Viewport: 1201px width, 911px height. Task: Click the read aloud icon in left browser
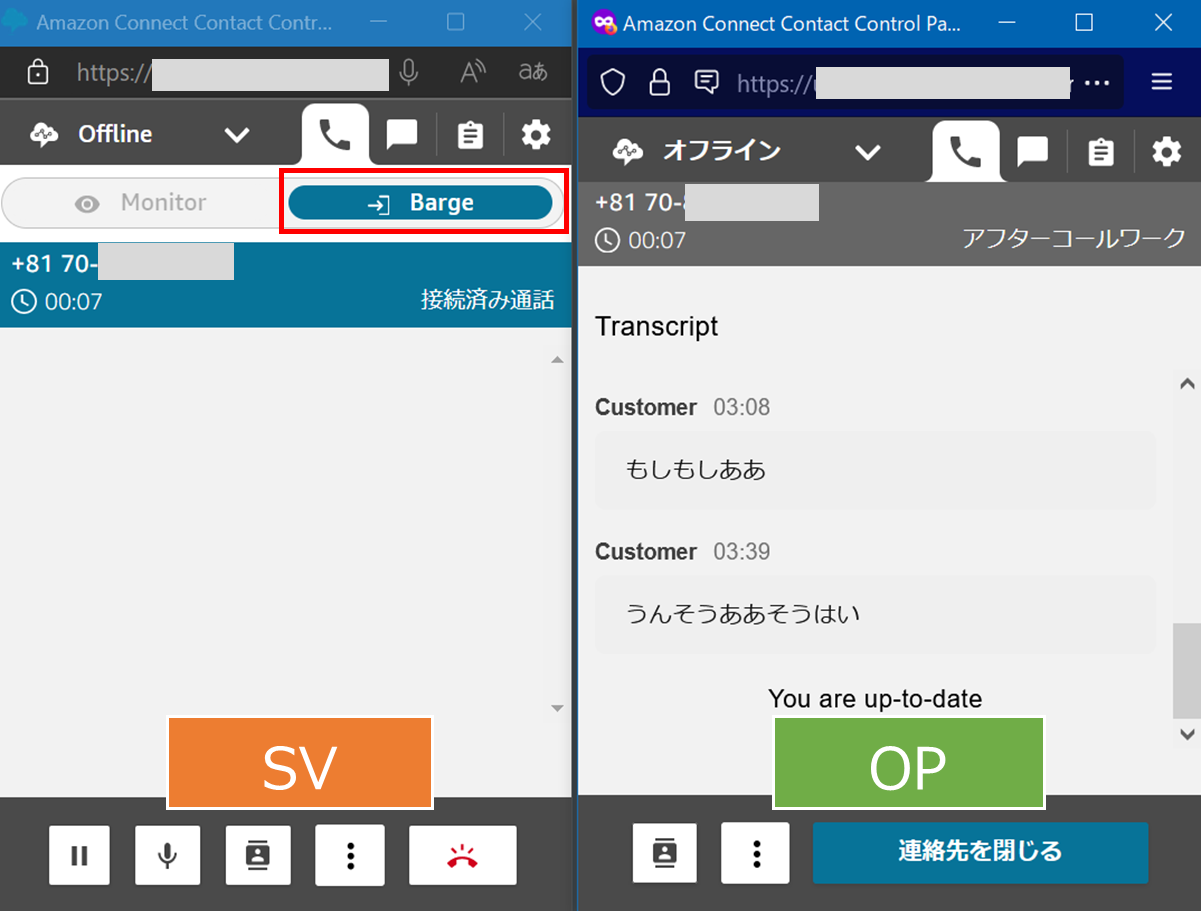(472, 72)
